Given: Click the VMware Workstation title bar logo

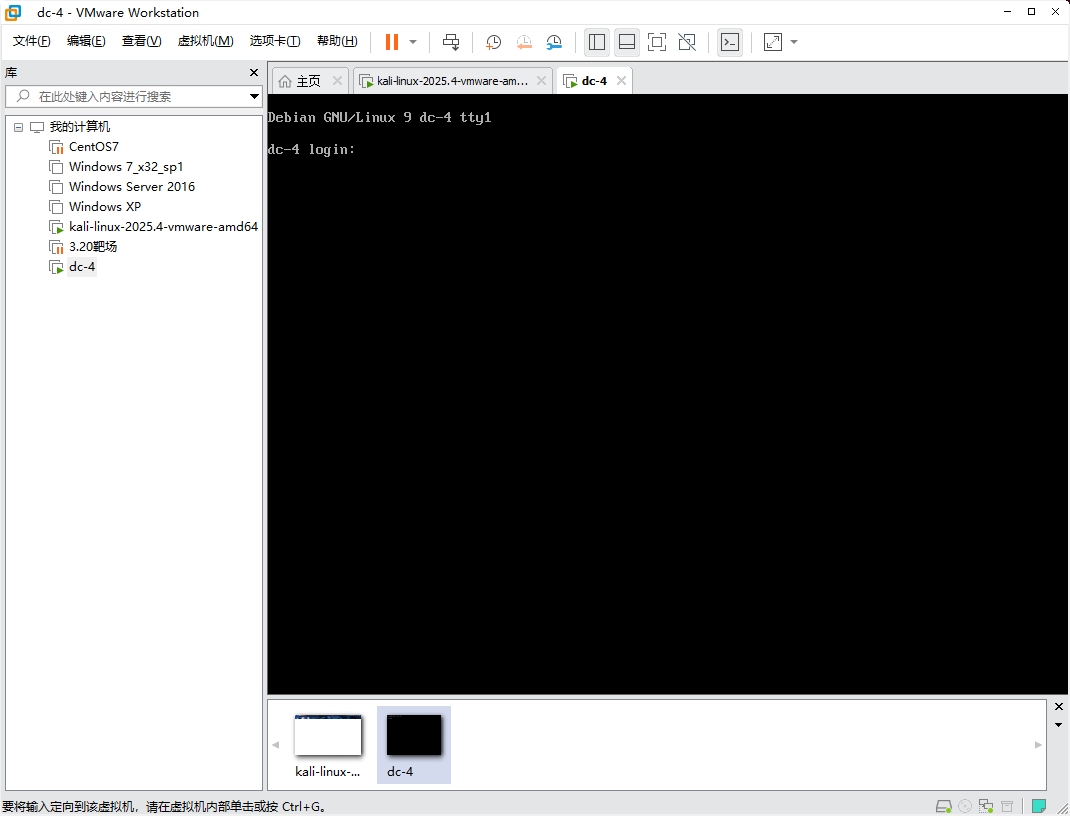Looking at the screenshot, I should (13, 12).
